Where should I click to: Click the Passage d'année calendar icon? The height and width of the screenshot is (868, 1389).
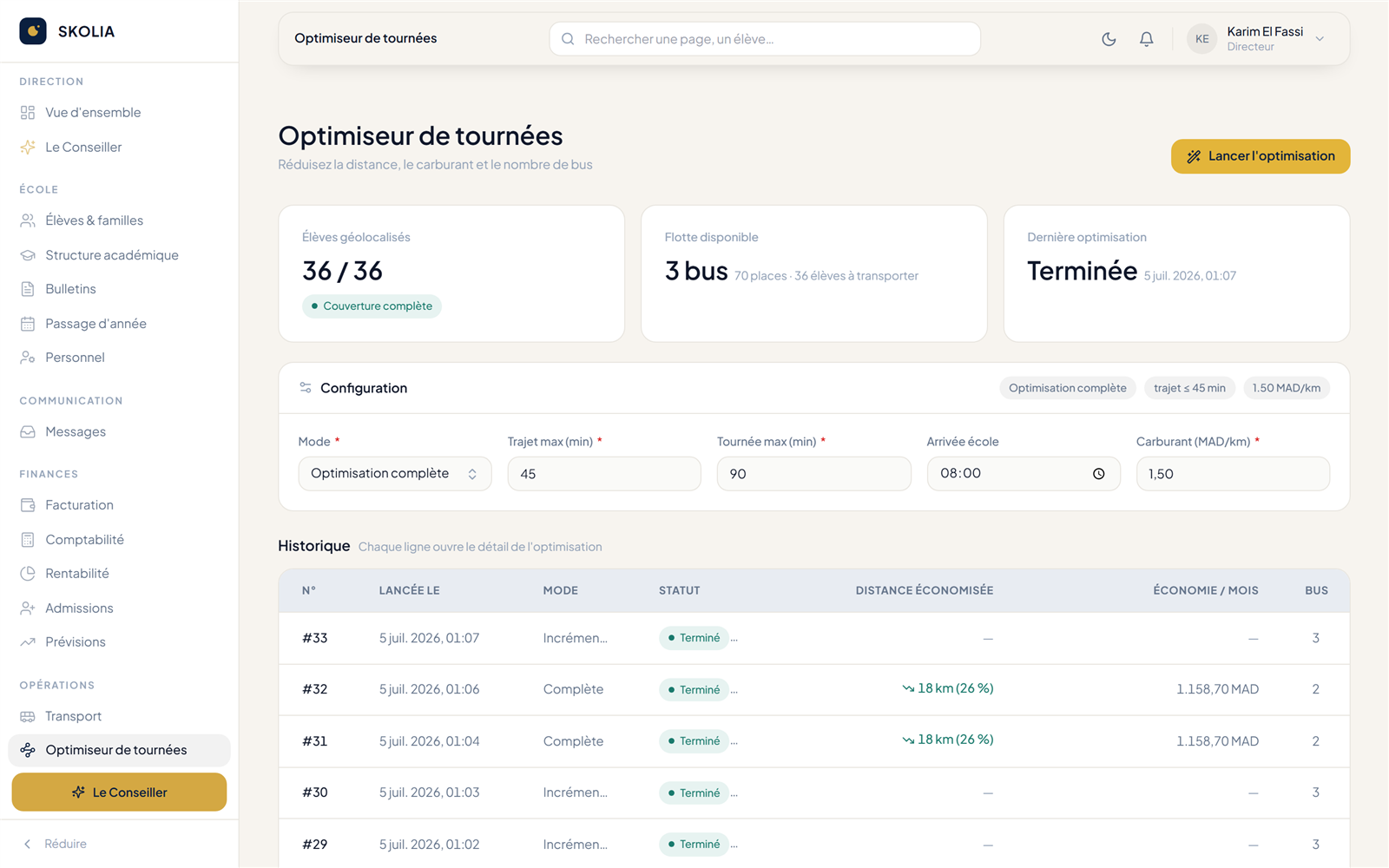28,324
